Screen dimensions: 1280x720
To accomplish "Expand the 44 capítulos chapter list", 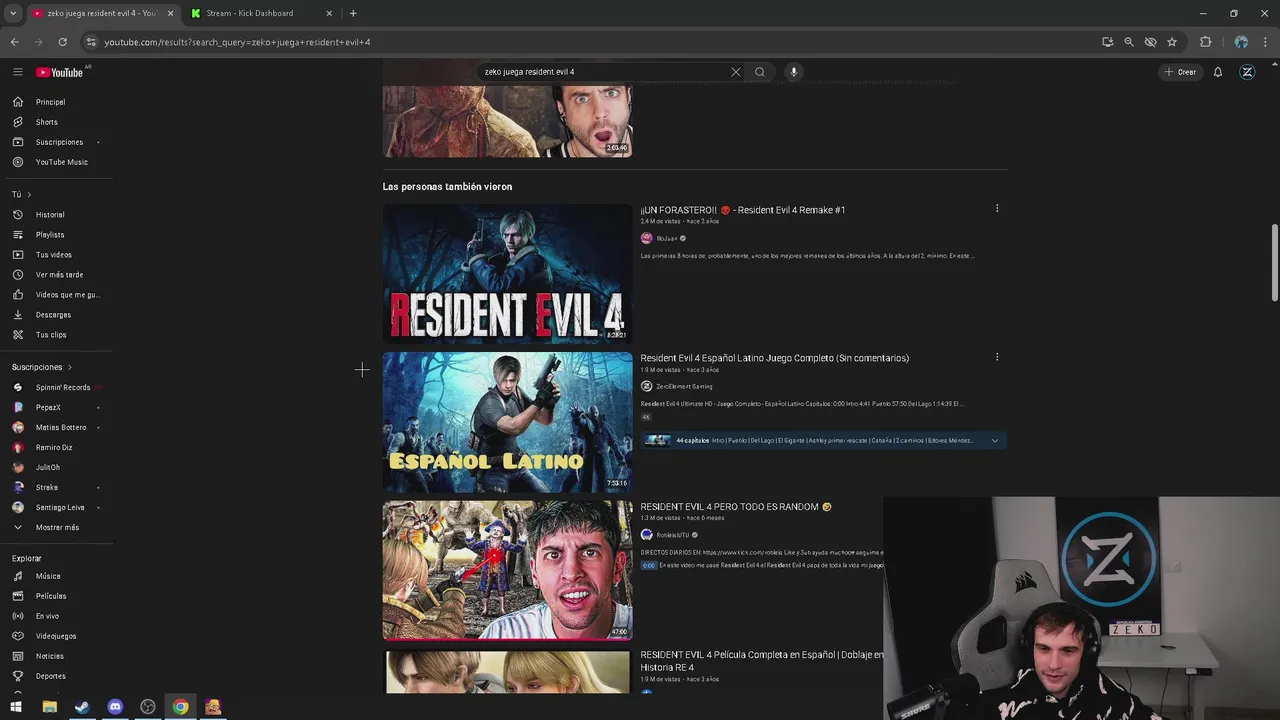I will tap(995, 440).
